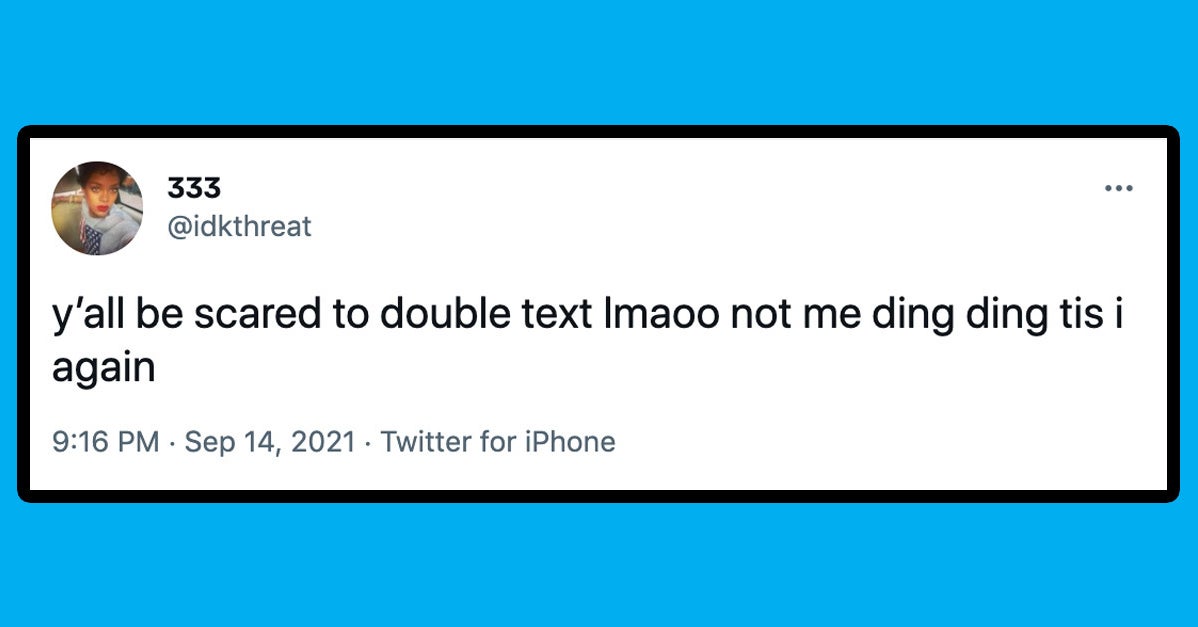The image size is (1198, 627).
Task: Select the black tweet card border
Action: (x=599, y=130)
